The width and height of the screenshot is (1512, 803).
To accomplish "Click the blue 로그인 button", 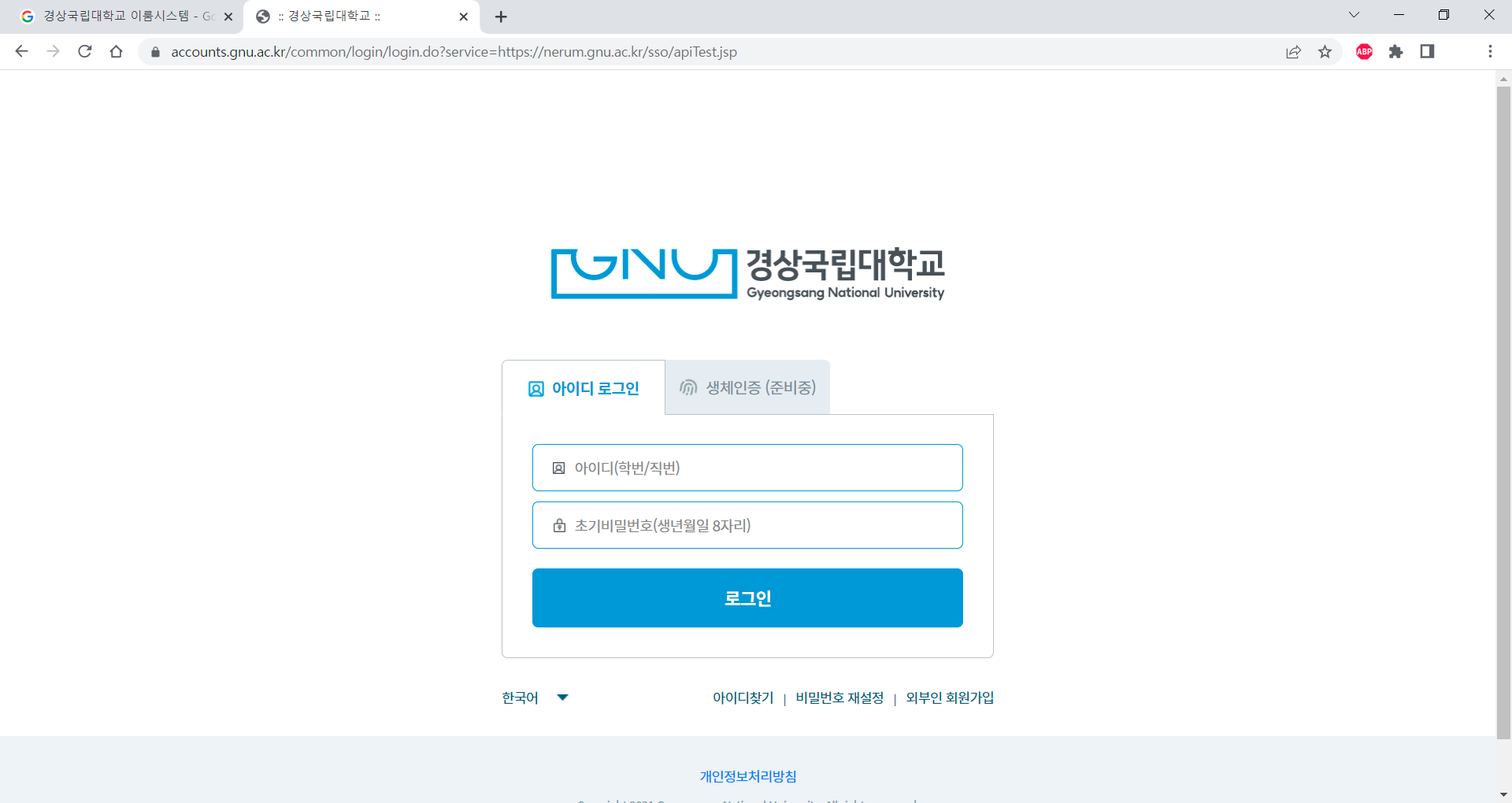I will [x=747, y=598].
